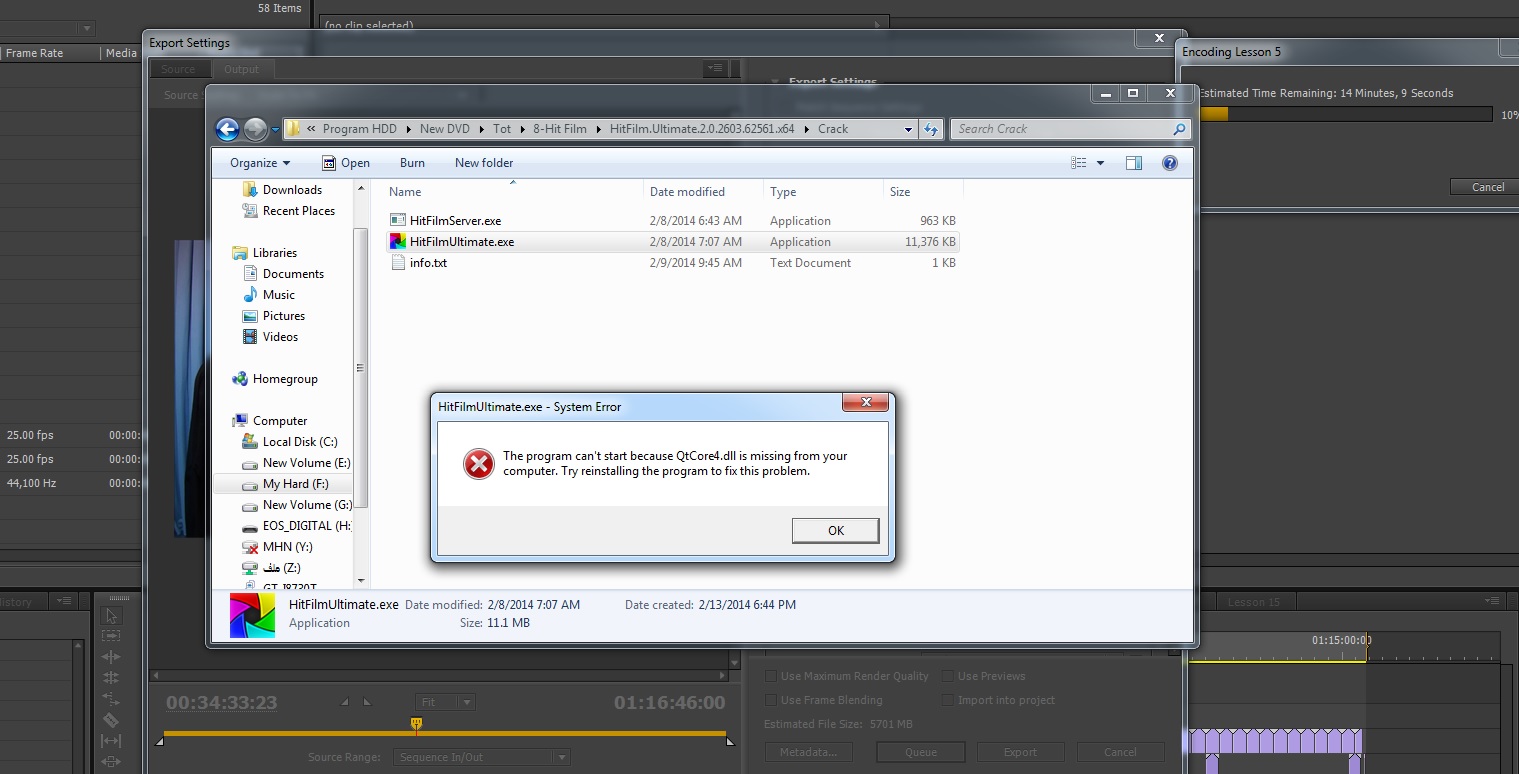Enable the Use Frame Blending checkbox
1519x774 pixels.
770,700
